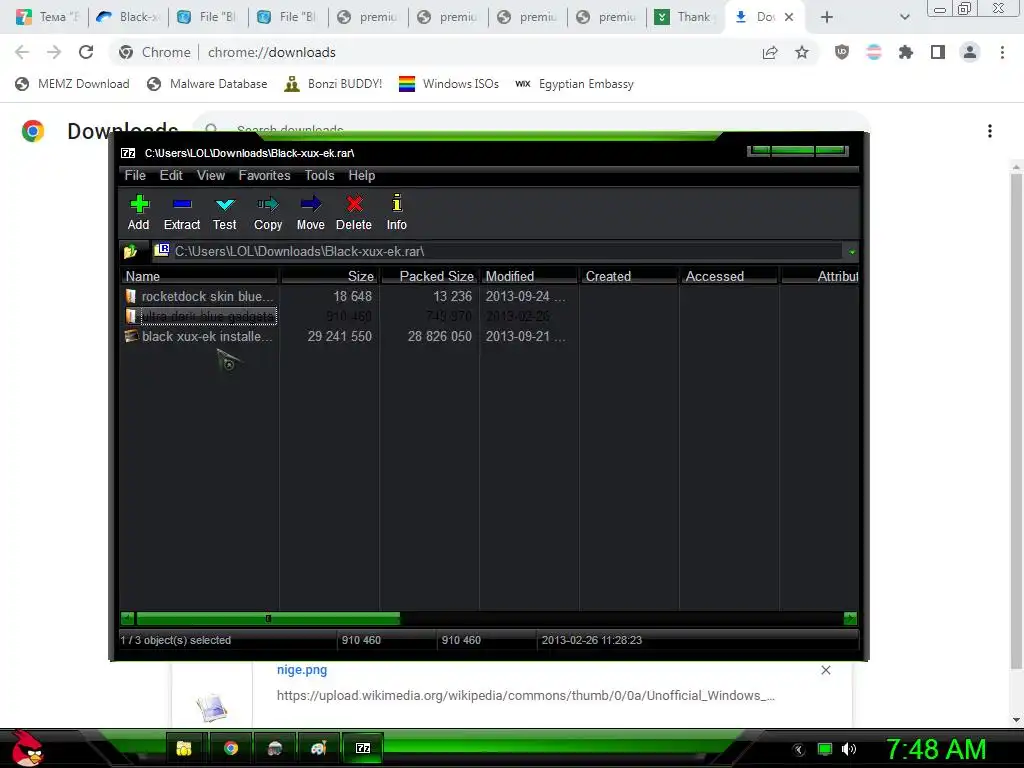Screen dimensions: 1024x768
Task: Open Downloads page three-dot menu
Action: coord(990,131)
